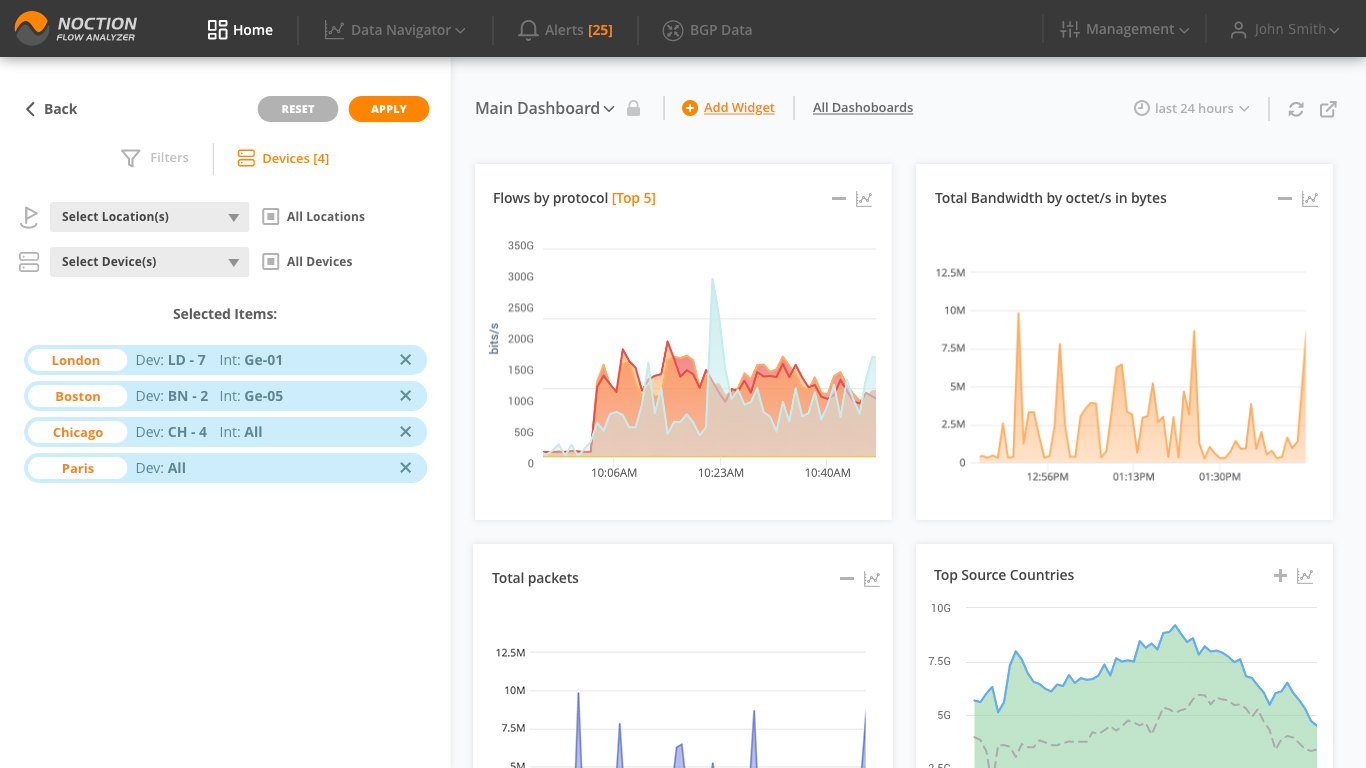Image resolution: width=1366 pixels, height=768 pixels.
Task: Click the Int: Ge-05 text
Action: 251,396
